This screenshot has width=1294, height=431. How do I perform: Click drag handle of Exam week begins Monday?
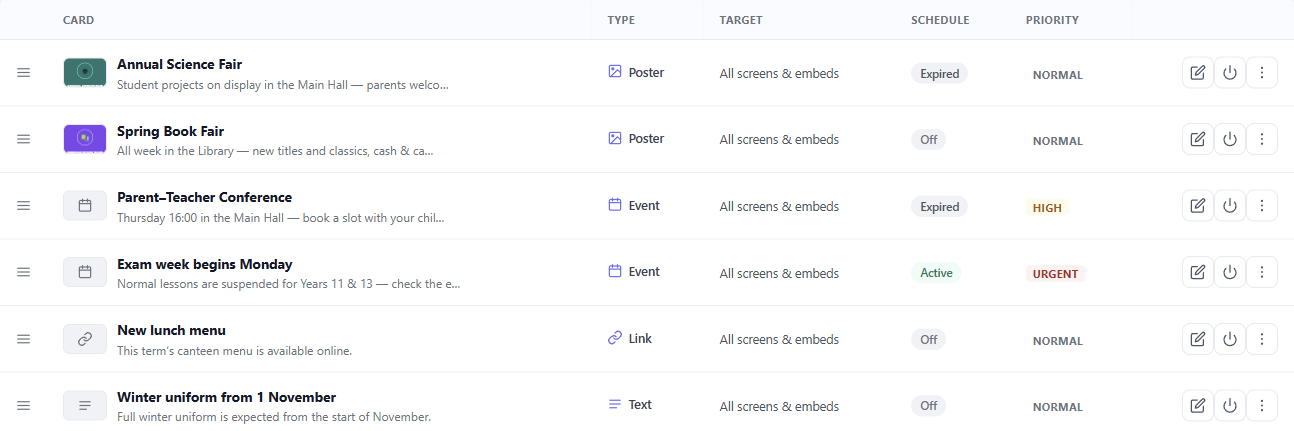(x=24, y=272)
